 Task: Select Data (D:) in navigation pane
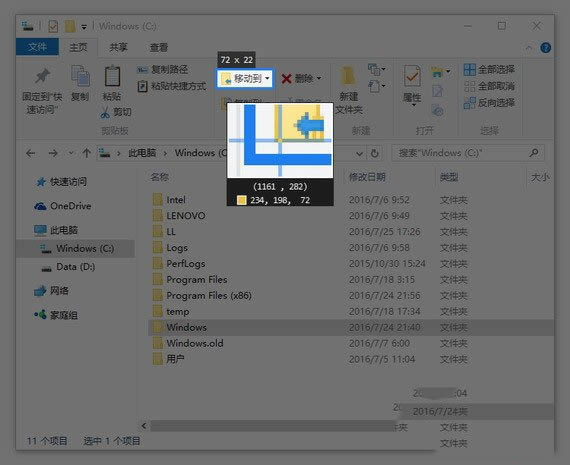pyautogui.click(x=75, y=267)
